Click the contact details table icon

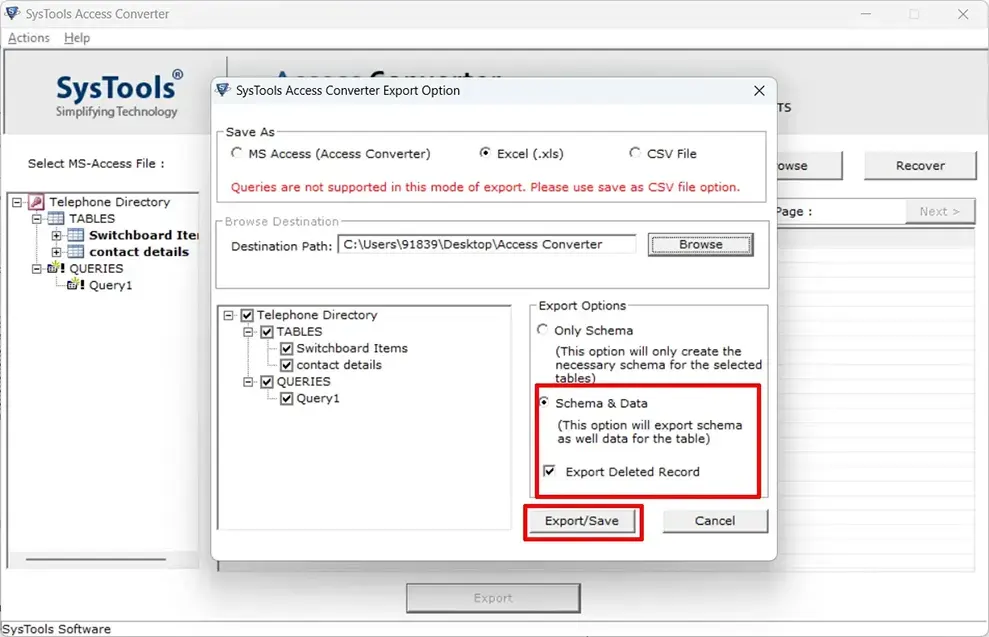pyautogui.click(x=75, y=252)
